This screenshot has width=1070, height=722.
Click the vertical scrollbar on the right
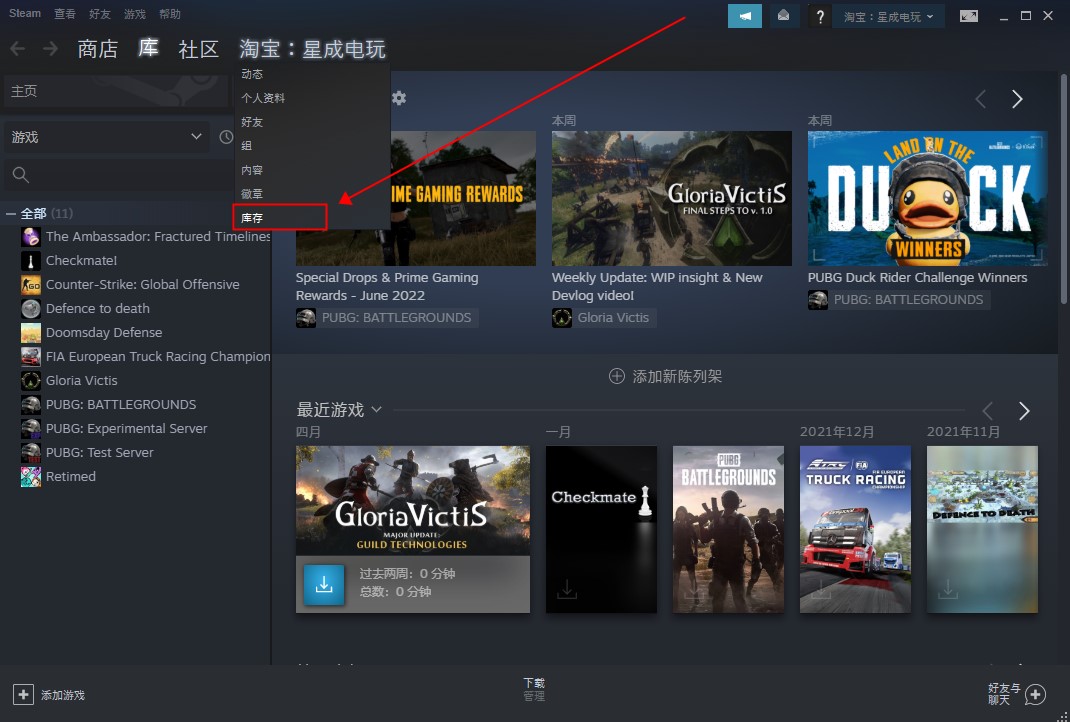click(x=1064, y=188)
